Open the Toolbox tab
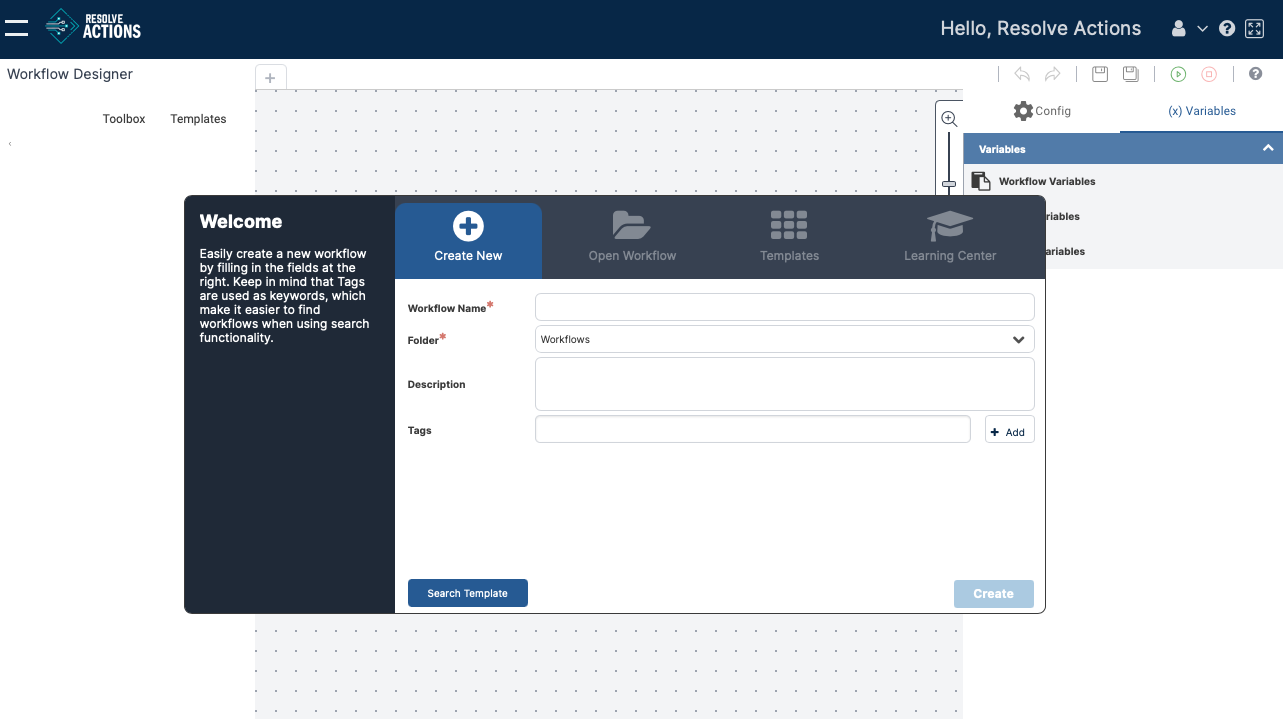 pos(124,118)
